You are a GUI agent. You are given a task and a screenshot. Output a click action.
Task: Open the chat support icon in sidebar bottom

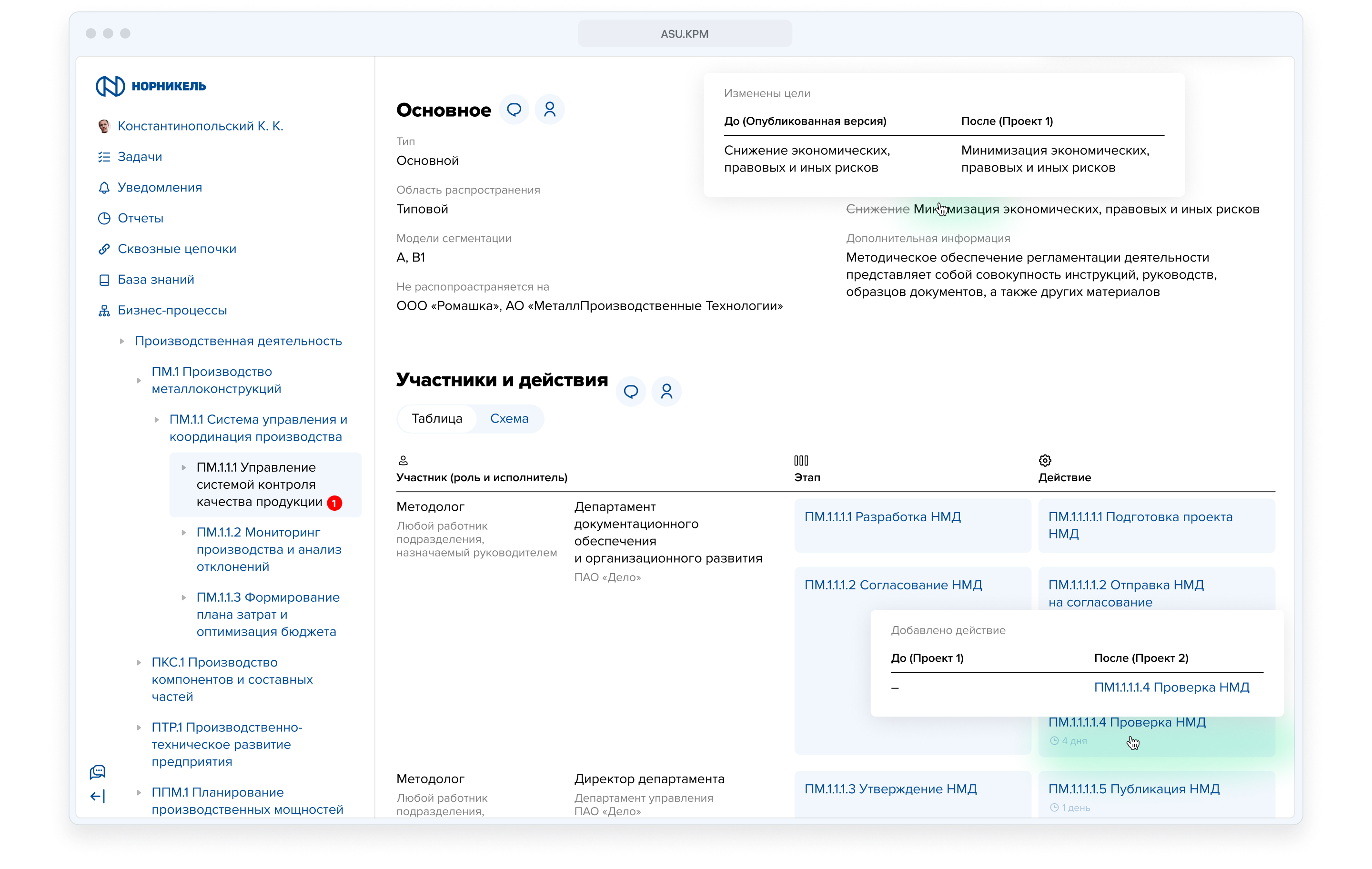98,771
